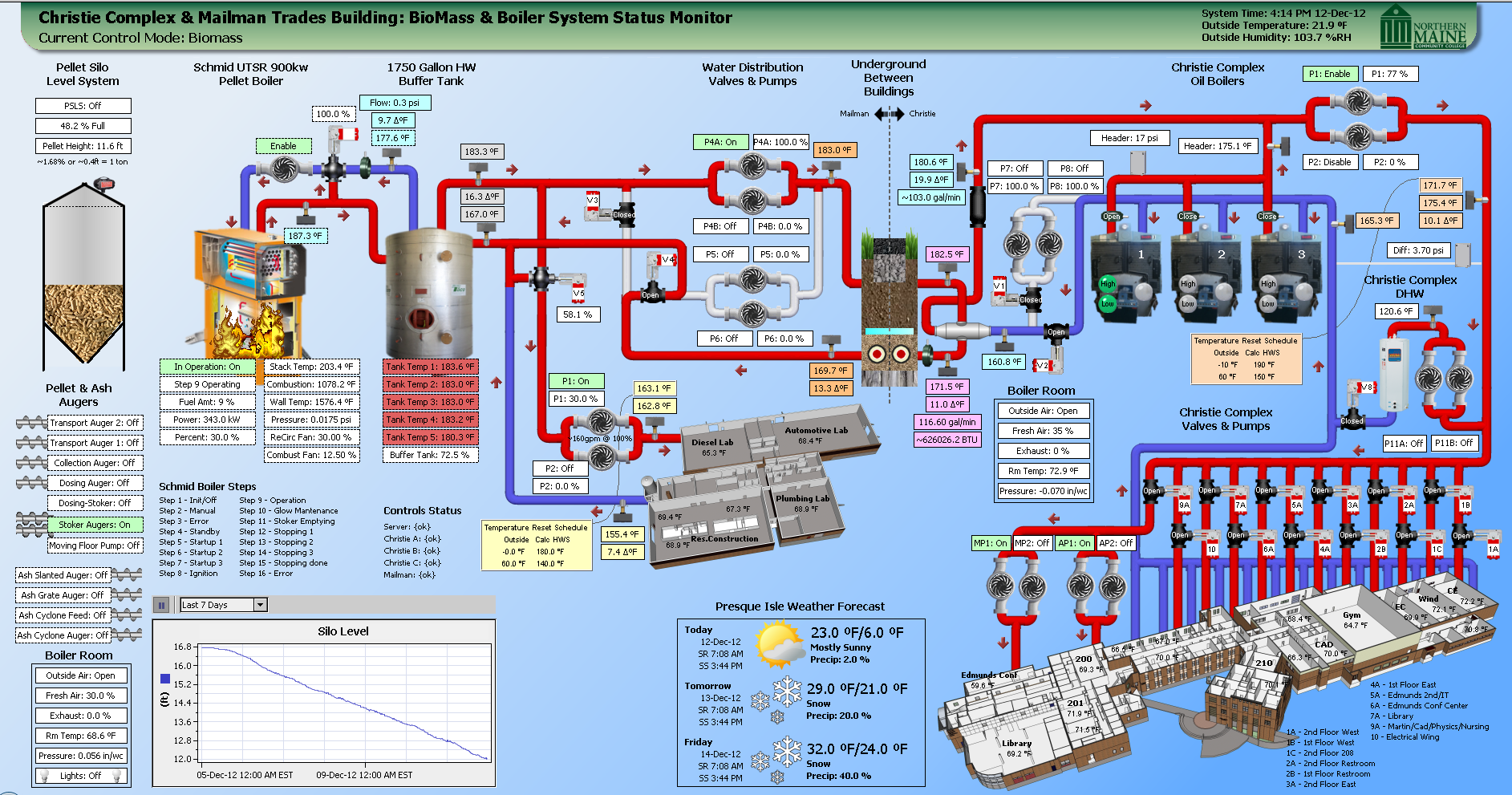The width and height of the screenshot is (1512, 795).
Task: Click the pellet silo graphic
Action: 83,277
